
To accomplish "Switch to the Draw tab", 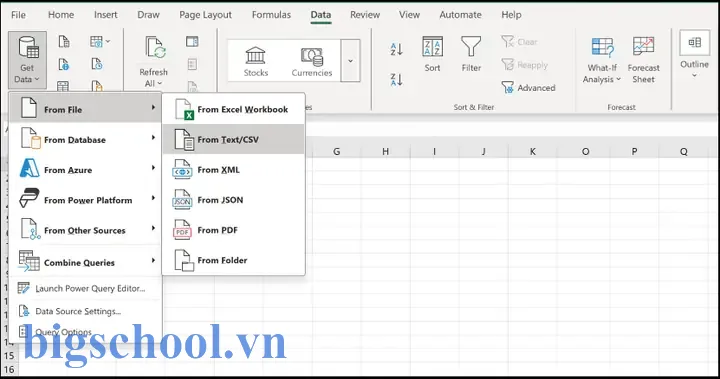I will [x=148, y=15].
